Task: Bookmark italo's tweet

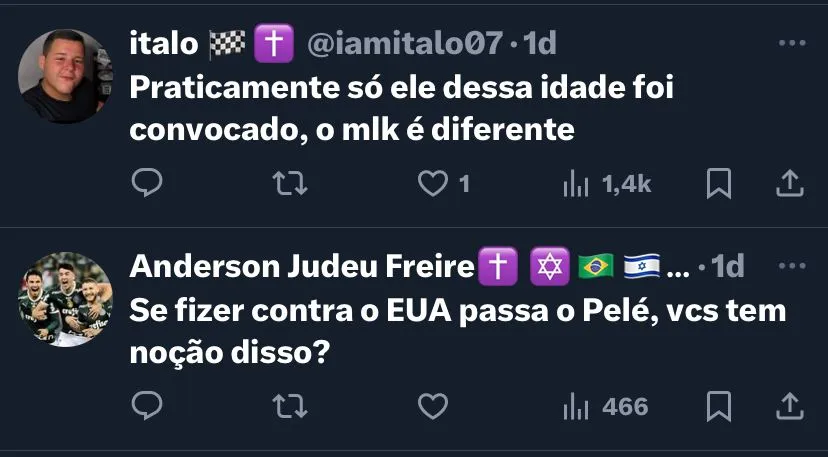Action: point(718,183)
